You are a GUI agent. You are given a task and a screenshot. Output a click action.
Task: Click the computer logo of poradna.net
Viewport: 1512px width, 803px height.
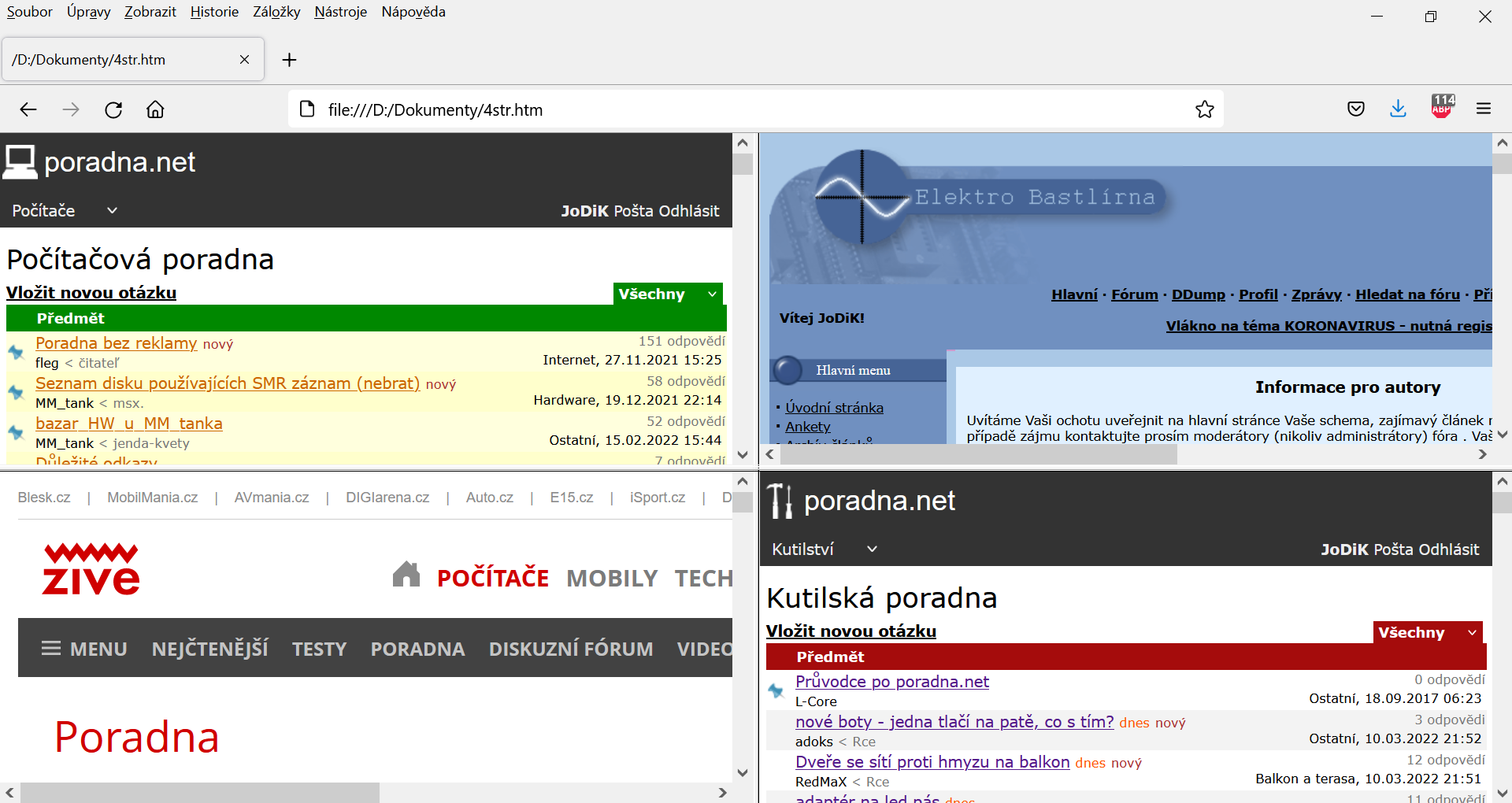[20, 162]
